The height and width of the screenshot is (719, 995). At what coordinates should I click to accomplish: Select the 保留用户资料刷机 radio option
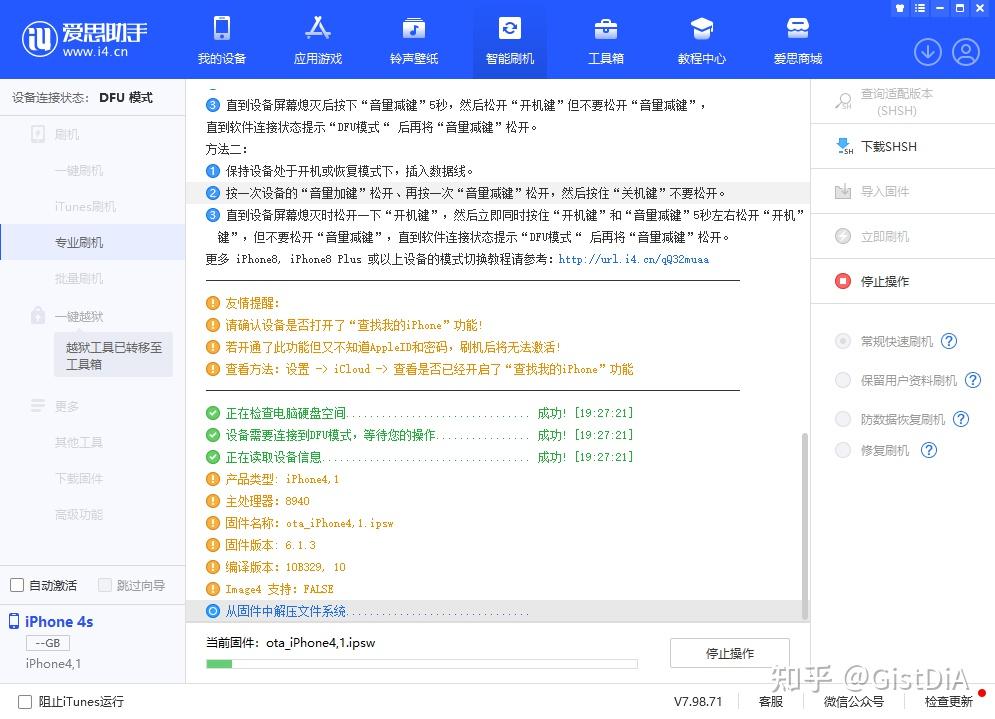click(x=843, y=380)
